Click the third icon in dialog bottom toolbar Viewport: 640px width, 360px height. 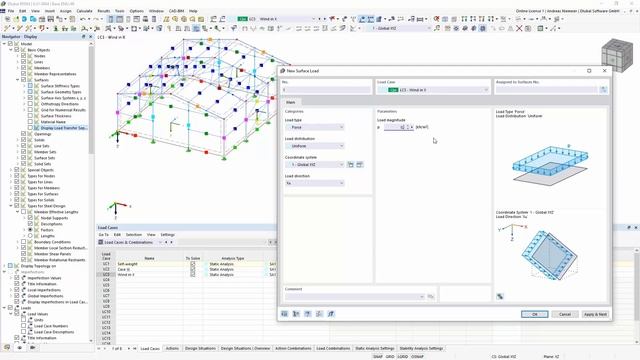tap(308, 314)
